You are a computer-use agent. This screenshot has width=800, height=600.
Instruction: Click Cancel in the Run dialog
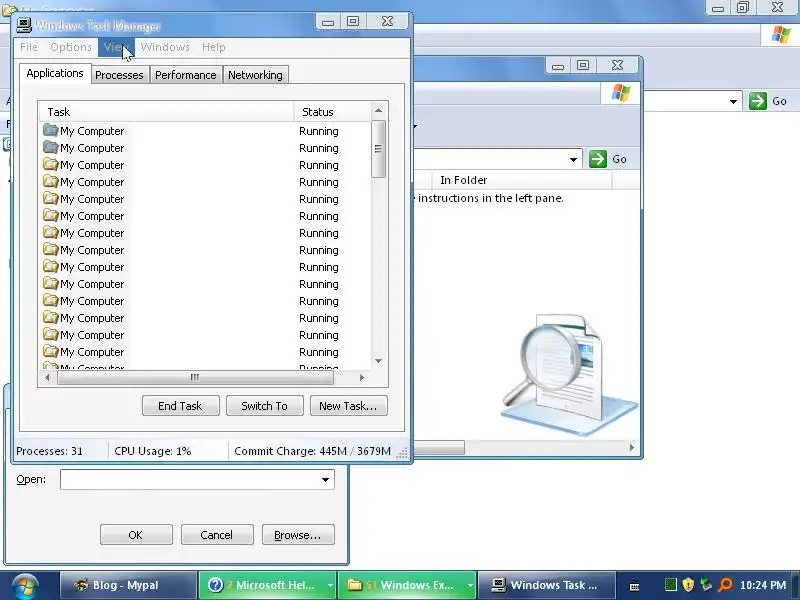pos(217,535)
